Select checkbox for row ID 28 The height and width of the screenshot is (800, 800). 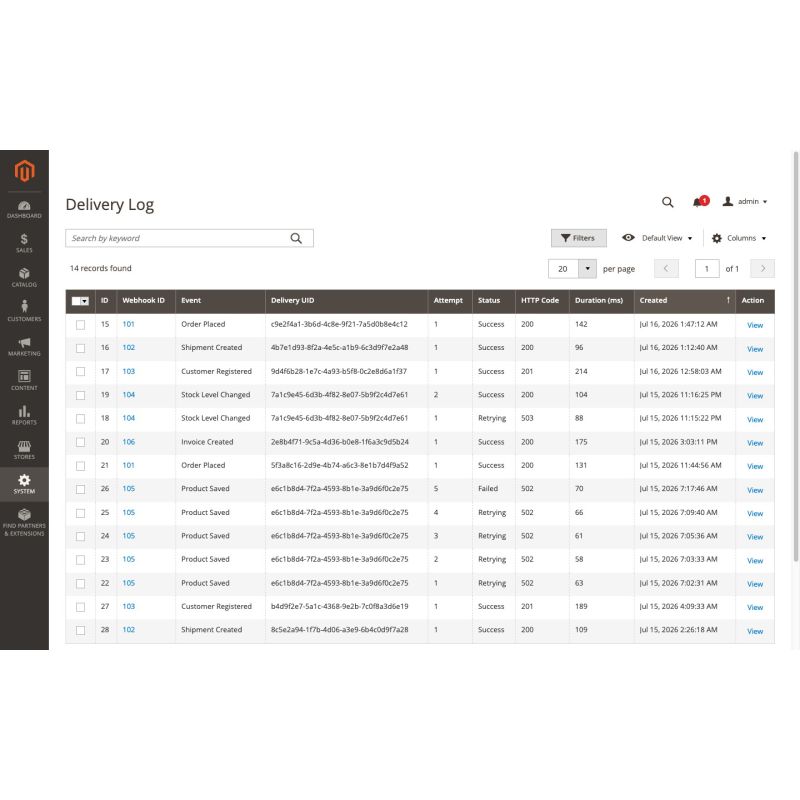pyautogui.click(x=80, y=630)
